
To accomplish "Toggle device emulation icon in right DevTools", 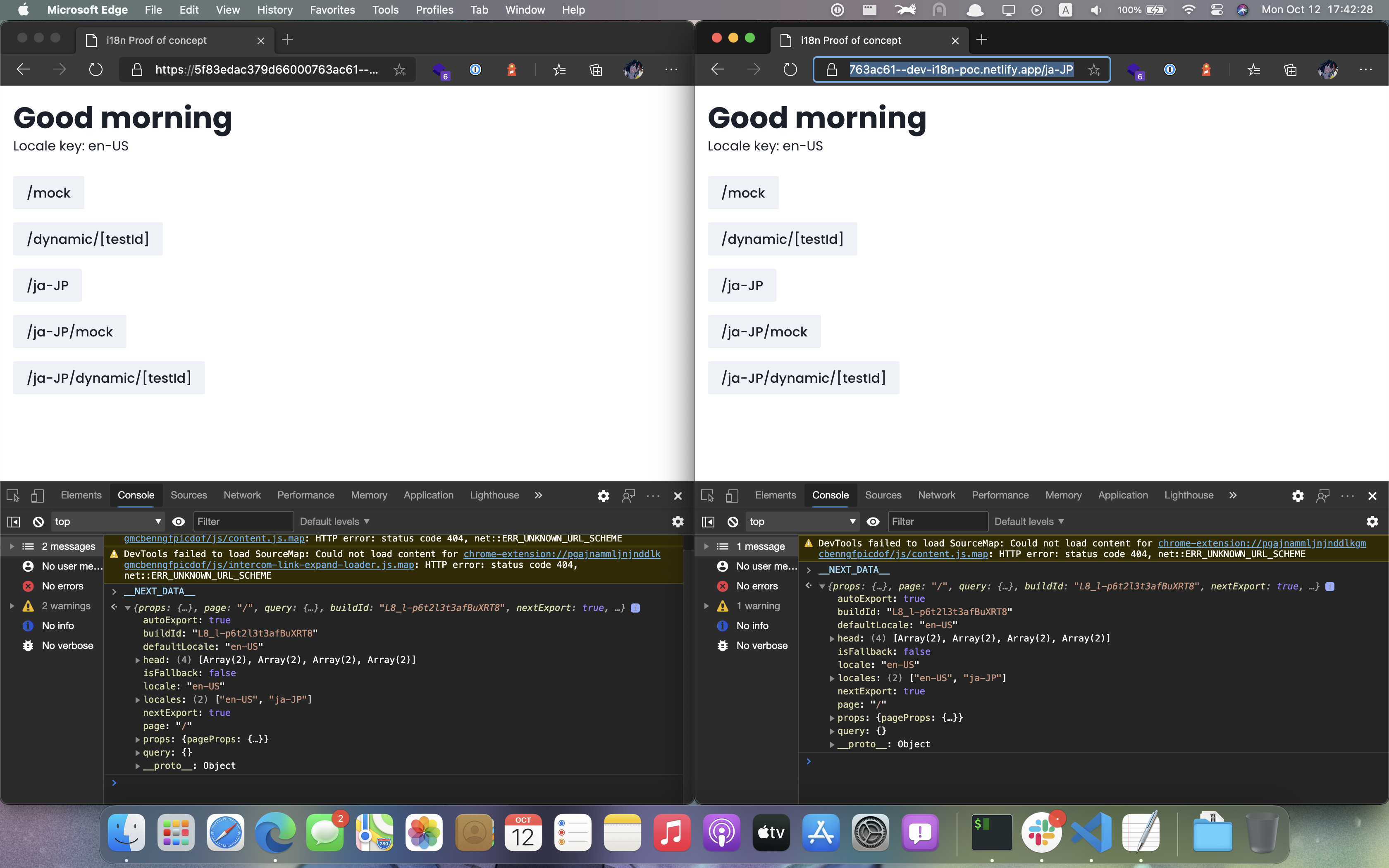I will coord(732,496).
